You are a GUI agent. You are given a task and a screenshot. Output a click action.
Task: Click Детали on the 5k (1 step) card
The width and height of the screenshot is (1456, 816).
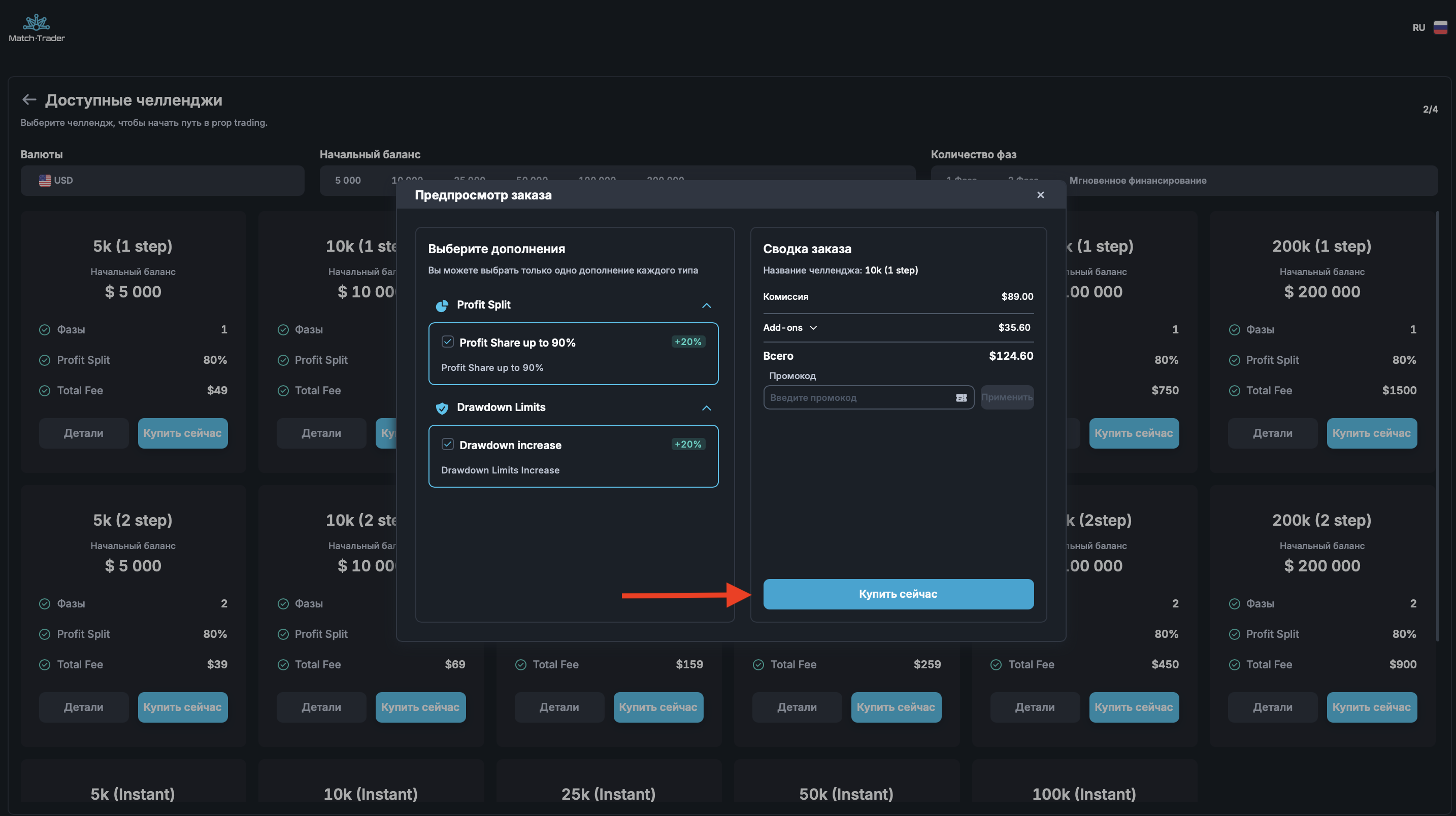pos(84,433)
